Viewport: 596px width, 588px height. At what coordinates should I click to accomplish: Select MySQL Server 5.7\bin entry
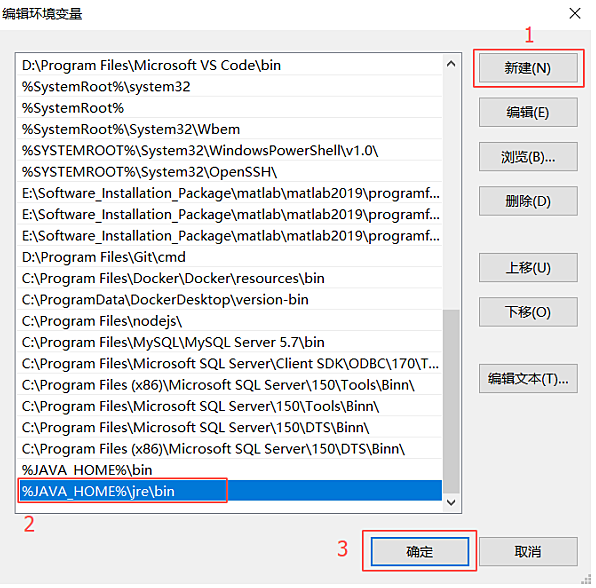click(229, 342)
